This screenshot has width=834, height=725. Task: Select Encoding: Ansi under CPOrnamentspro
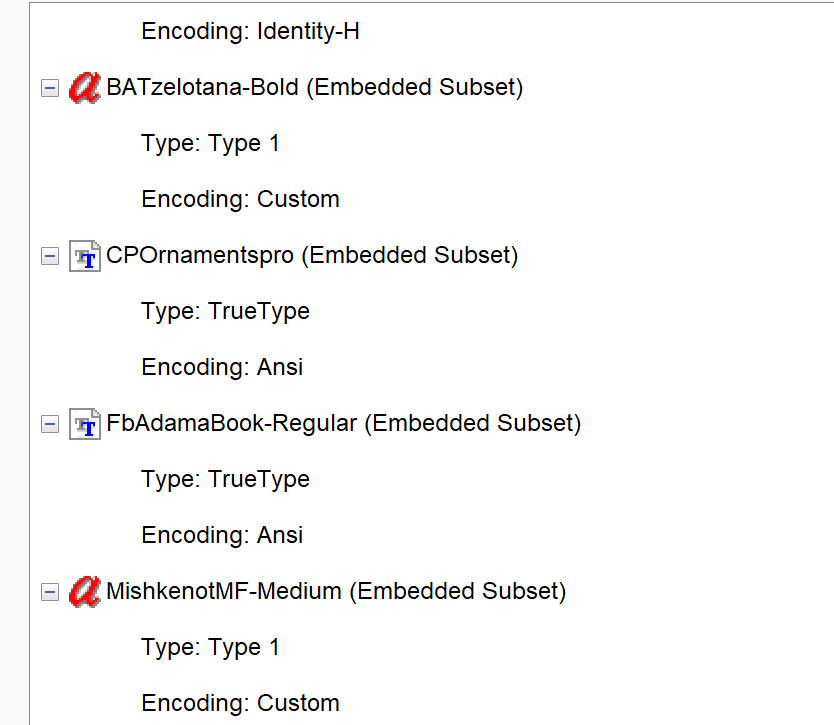[222, 368]
